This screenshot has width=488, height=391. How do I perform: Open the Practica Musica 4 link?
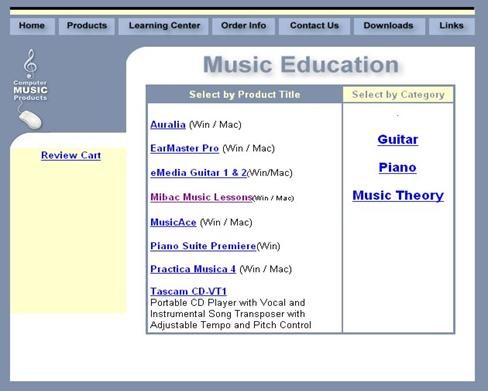pyautogui.click(x=193, y=269)
